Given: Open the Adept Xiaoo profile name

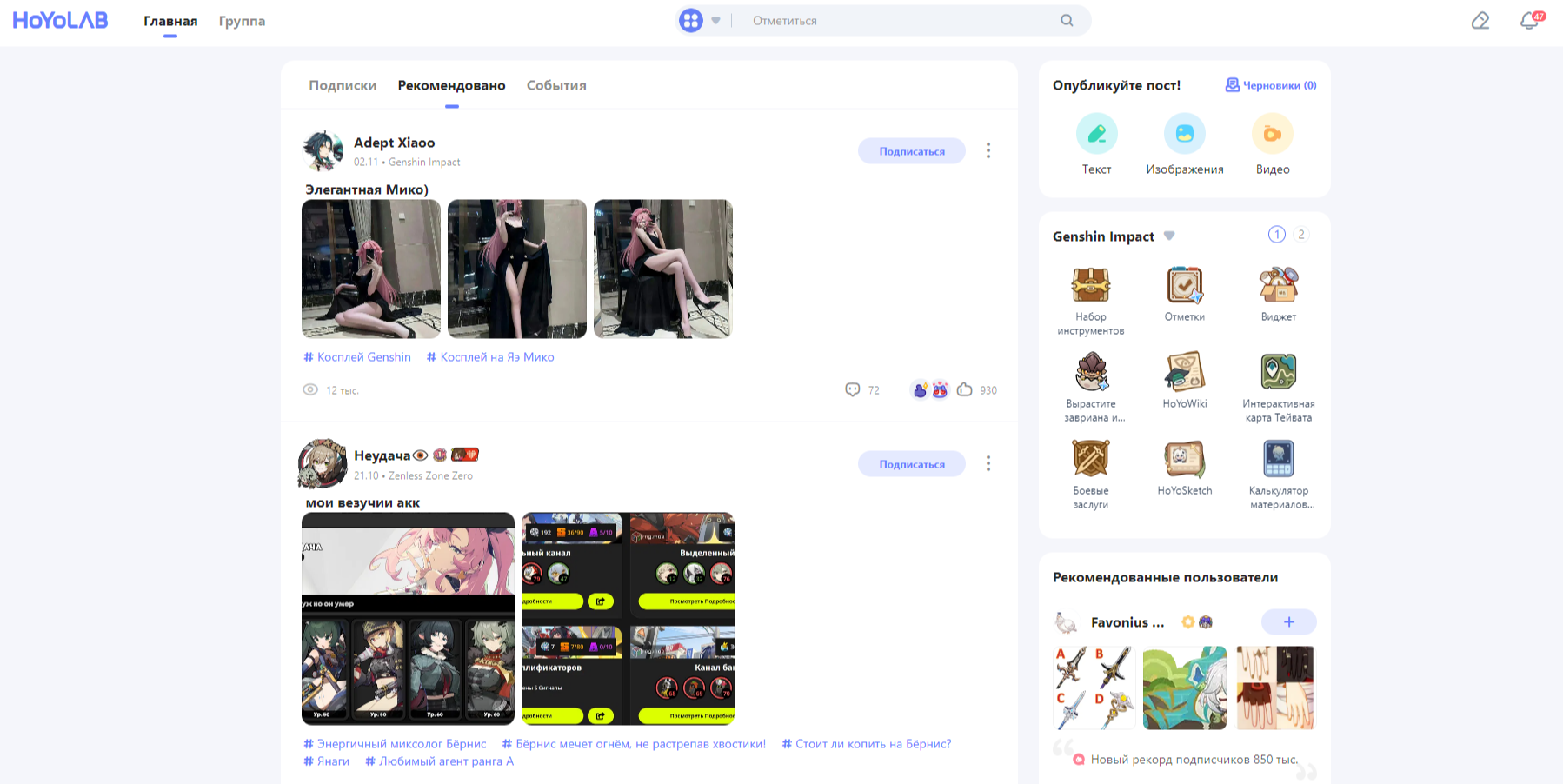Looking at the screenshot, I should pos(394,143).
